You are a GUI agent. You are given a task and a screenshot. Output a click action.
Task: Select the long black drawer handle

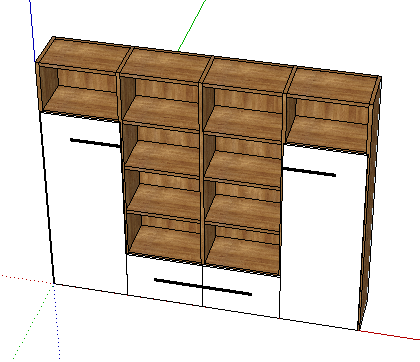[203, 287]
